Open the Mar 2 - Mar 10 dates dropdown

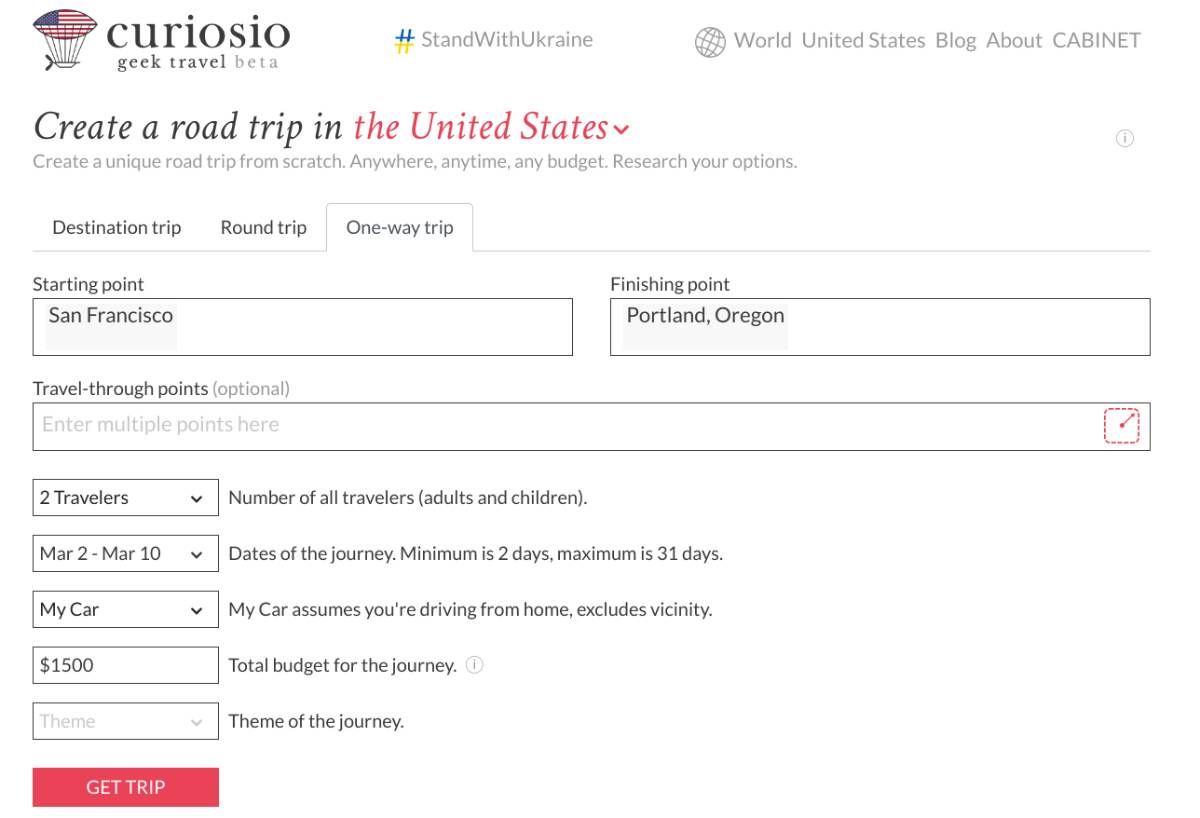pyautogui.click(x=125, y=554)
